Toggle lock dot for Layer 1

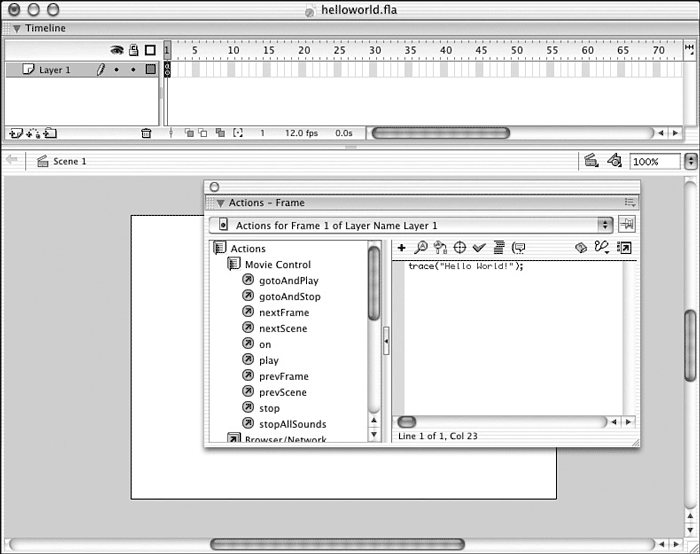pyautogui.click(x=133, y=70)
